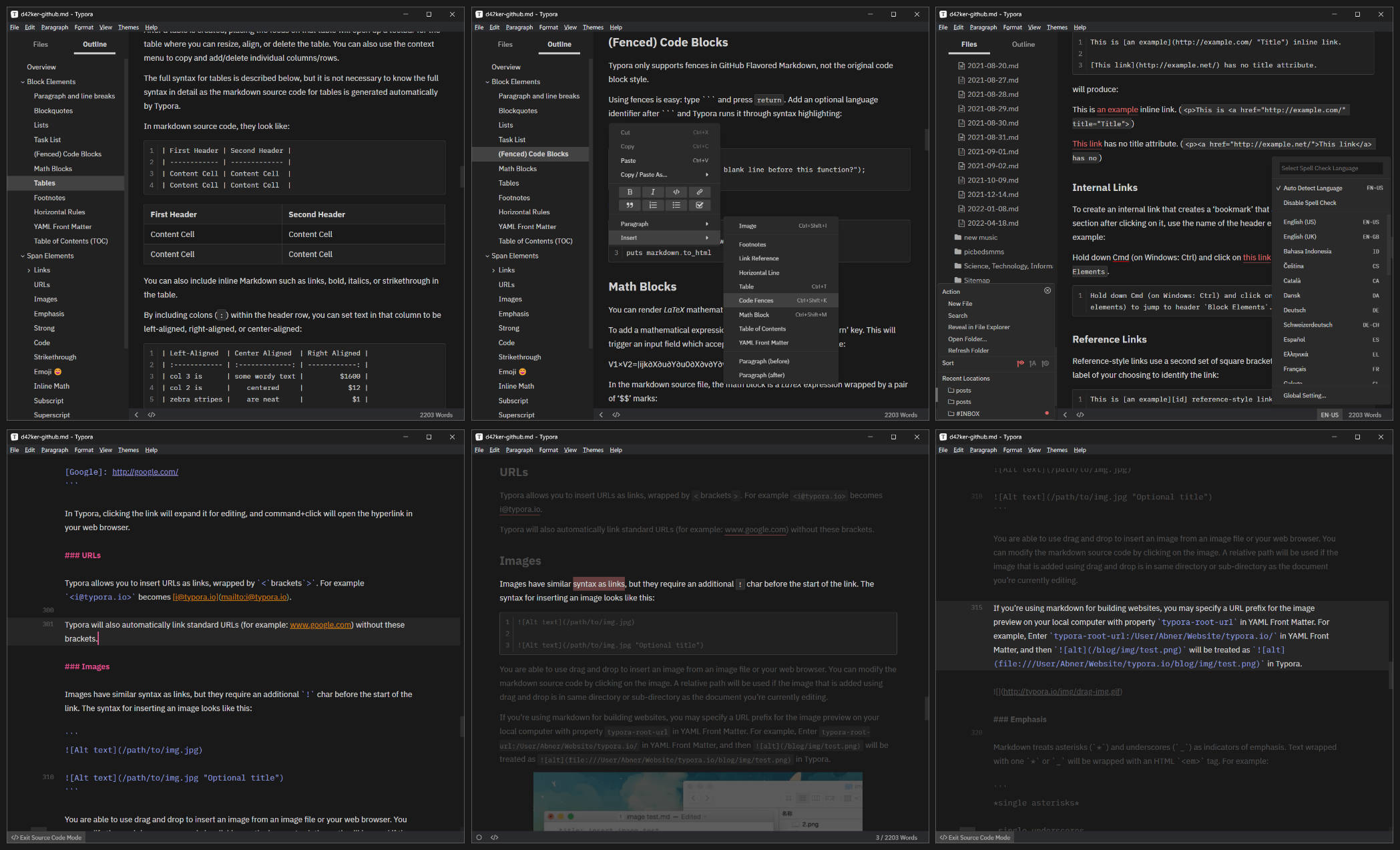Click http://google.com/ link in bottom-left window

[x=145, y=472]
